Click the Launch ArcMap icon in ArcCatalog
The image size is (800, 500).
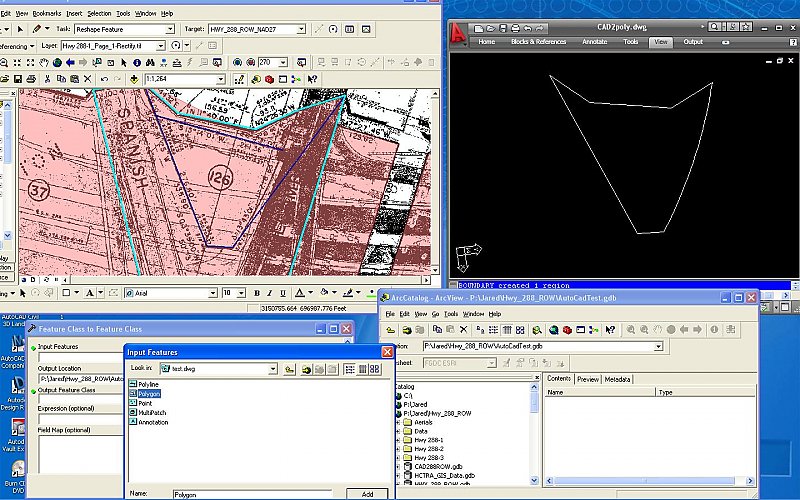point(552,329)
